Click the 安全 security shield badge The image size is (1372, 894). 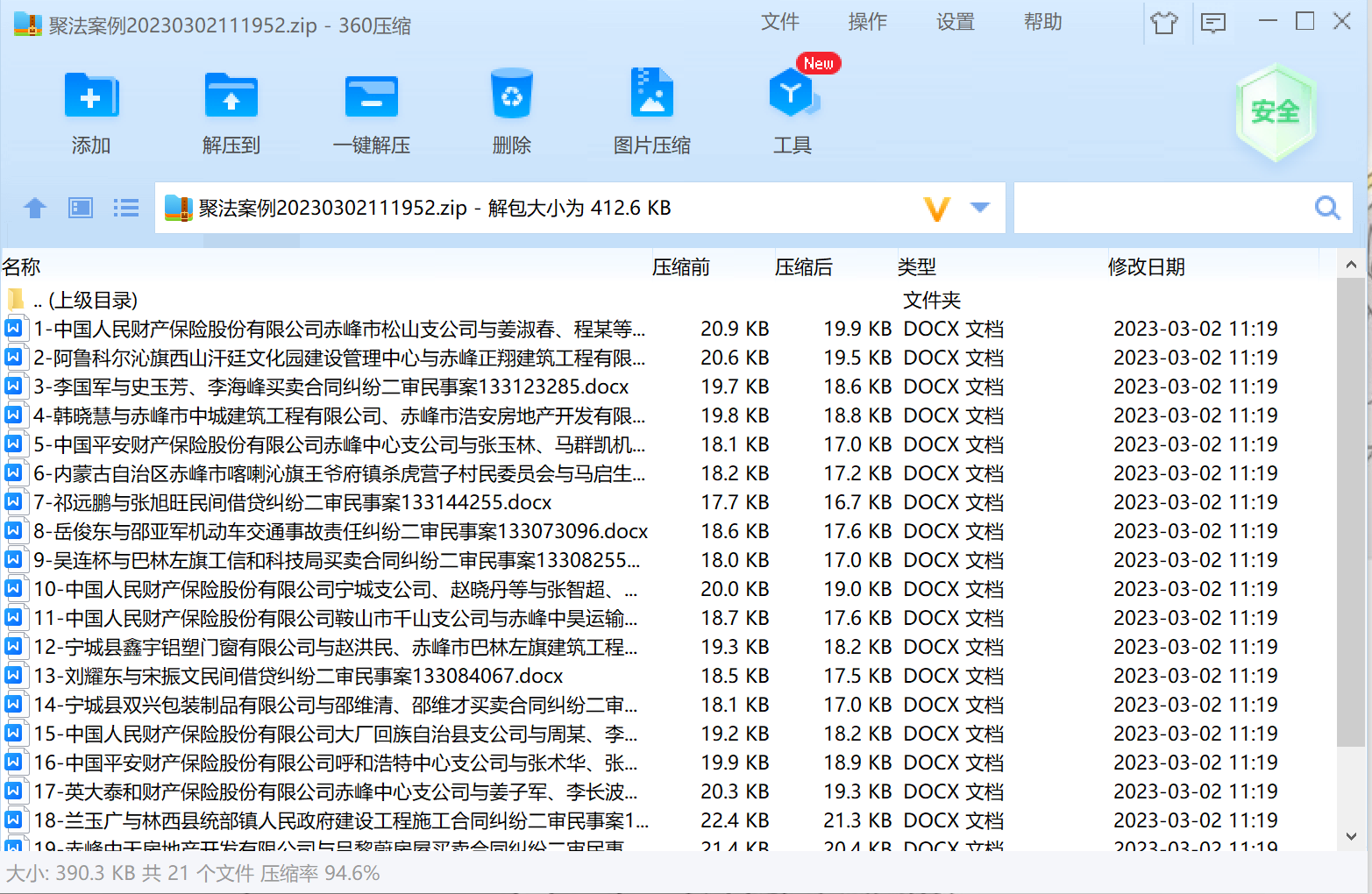(x=1276, y=112)
